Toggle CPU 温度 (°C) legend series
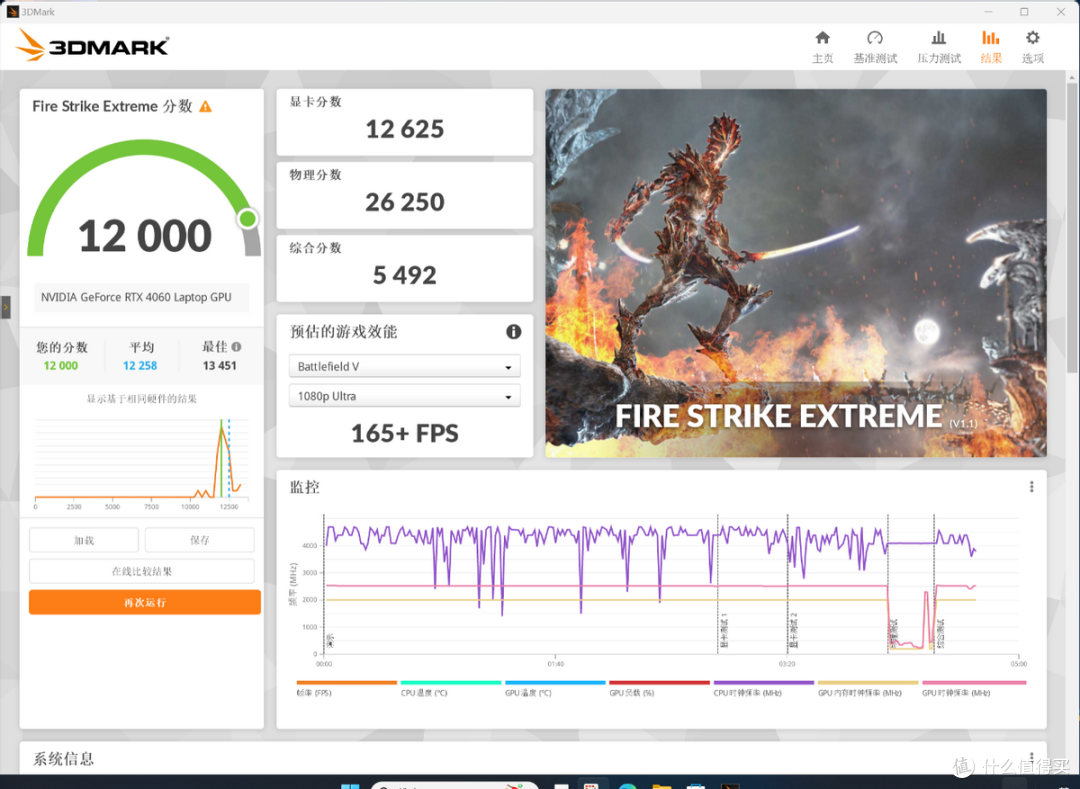The height and width of the screenshot is (789, 1080). (x=450, y=688)
